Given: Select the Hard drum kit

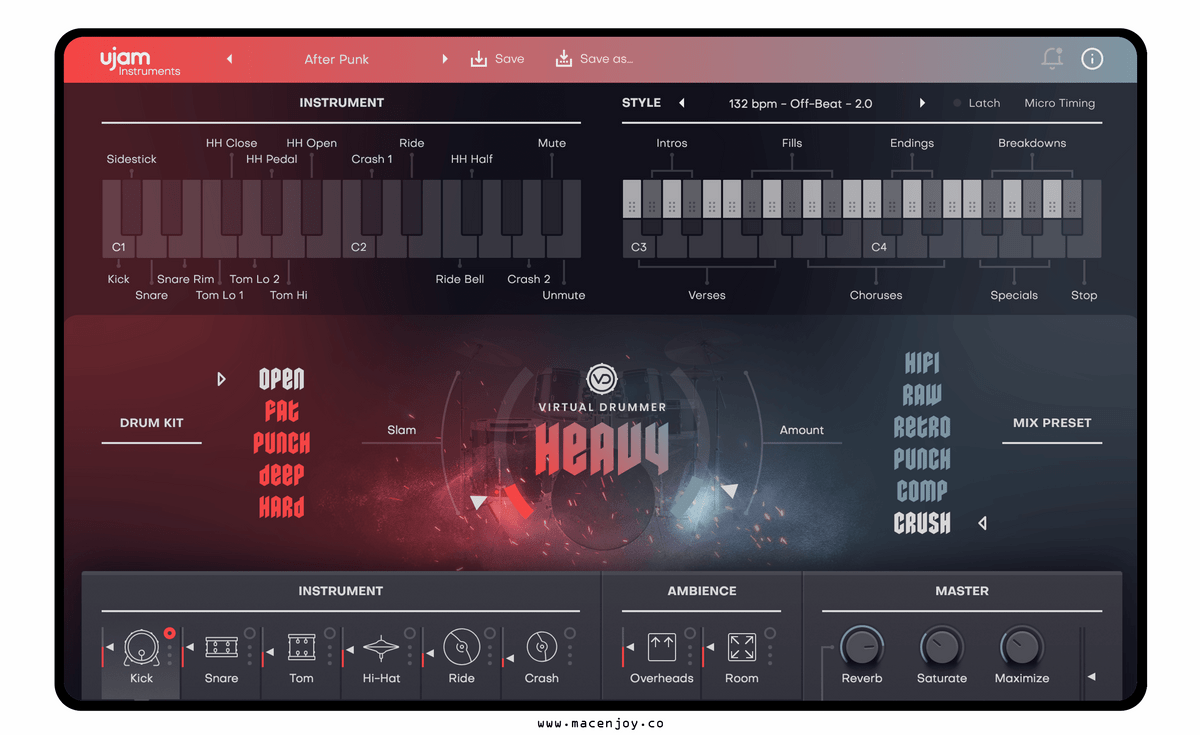Looking at the screenshot, I should point(282,507).
